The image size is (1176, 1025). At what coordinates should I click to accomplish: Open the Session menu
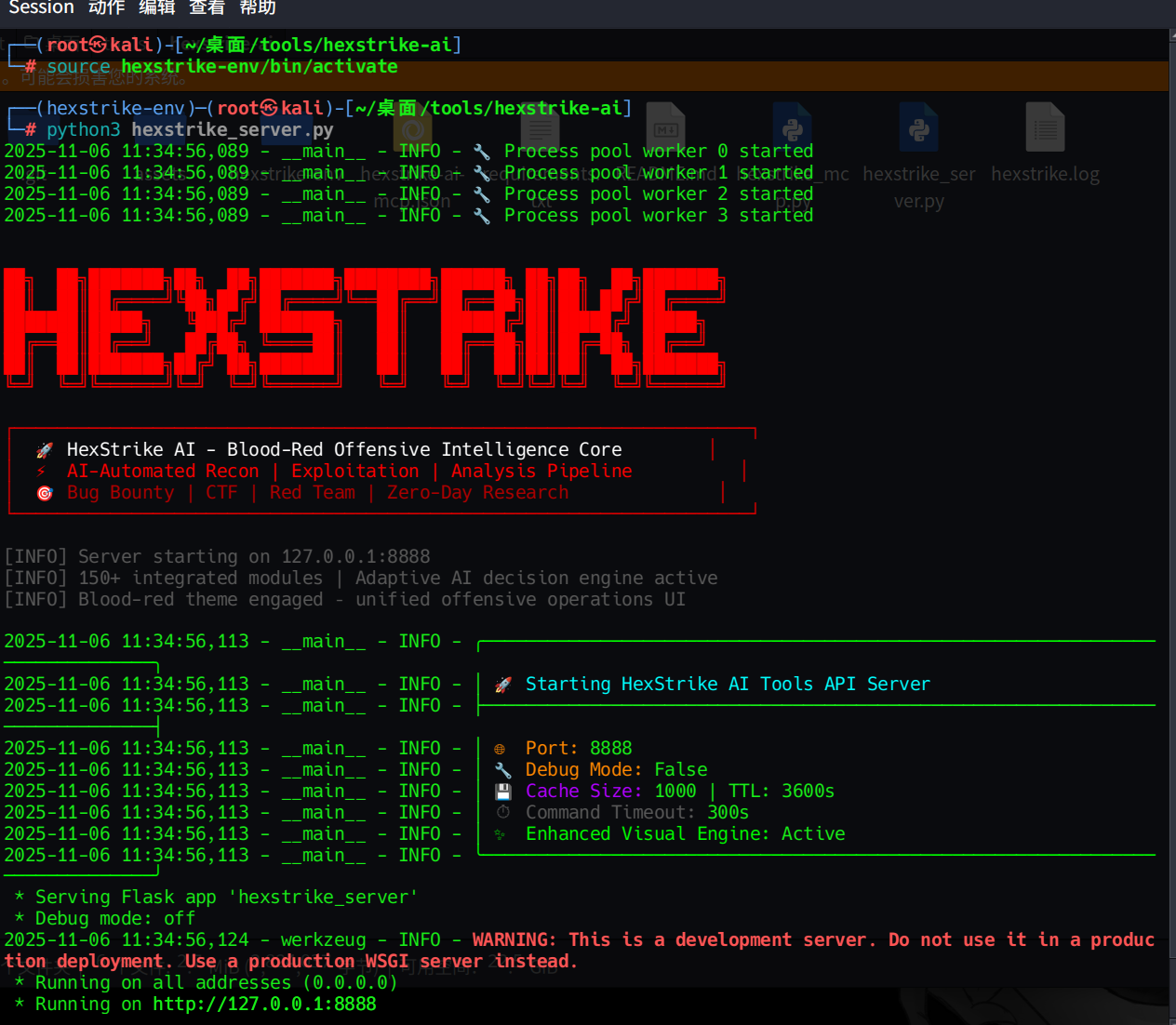pyautogui.click(x=41, y=8)
